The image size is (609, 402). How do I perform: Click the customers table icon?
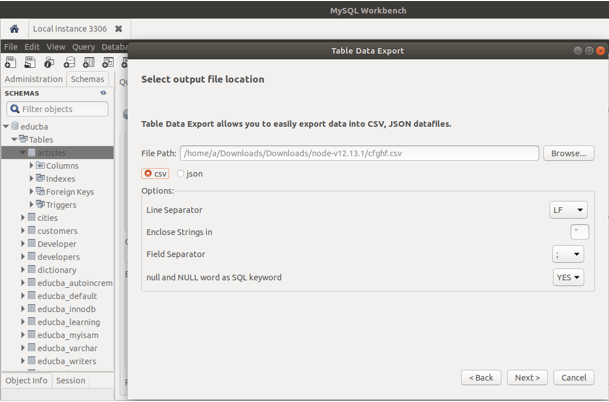[x=32, y=230]
